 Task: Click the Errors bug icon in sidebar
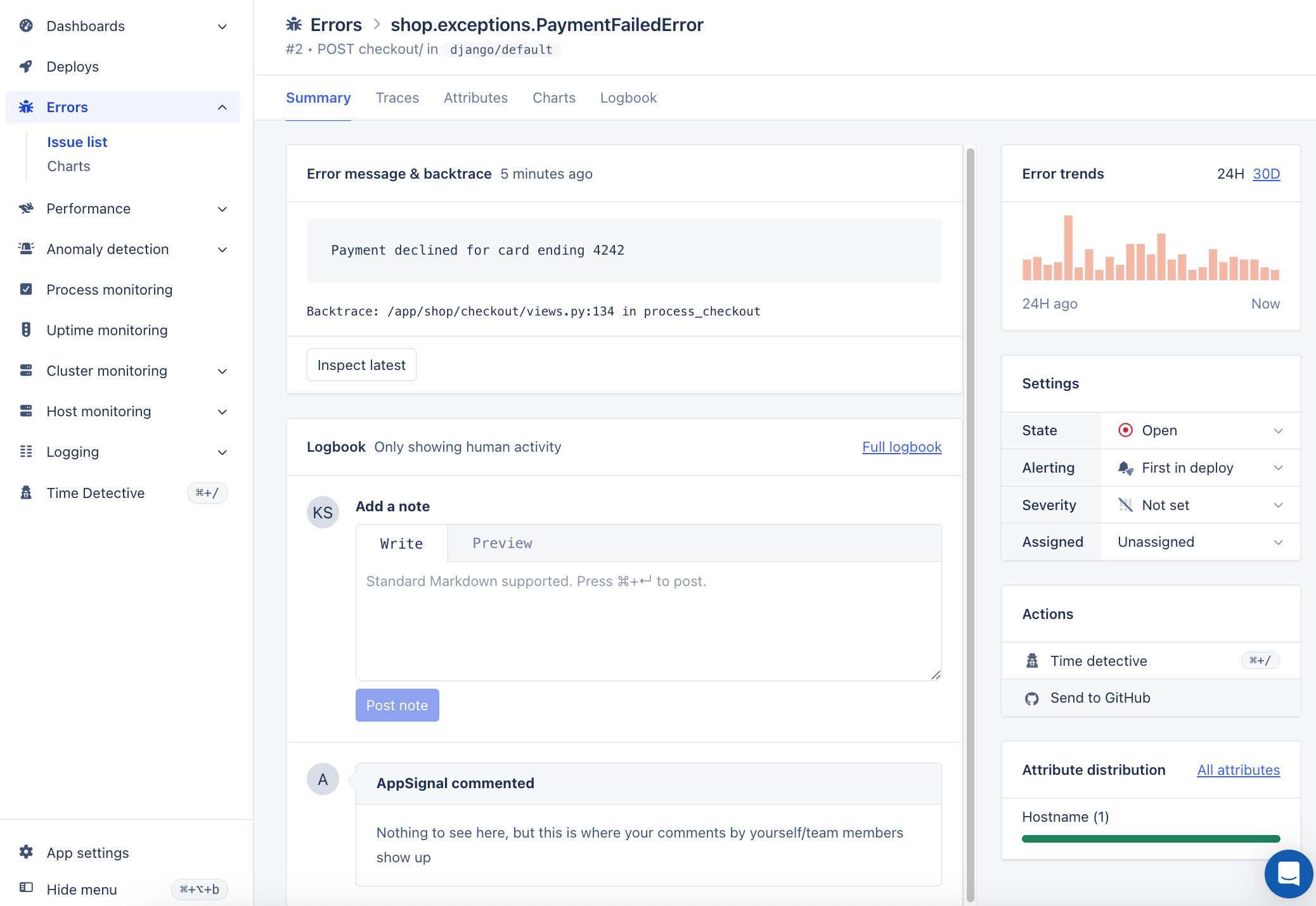tap(26, 107)
